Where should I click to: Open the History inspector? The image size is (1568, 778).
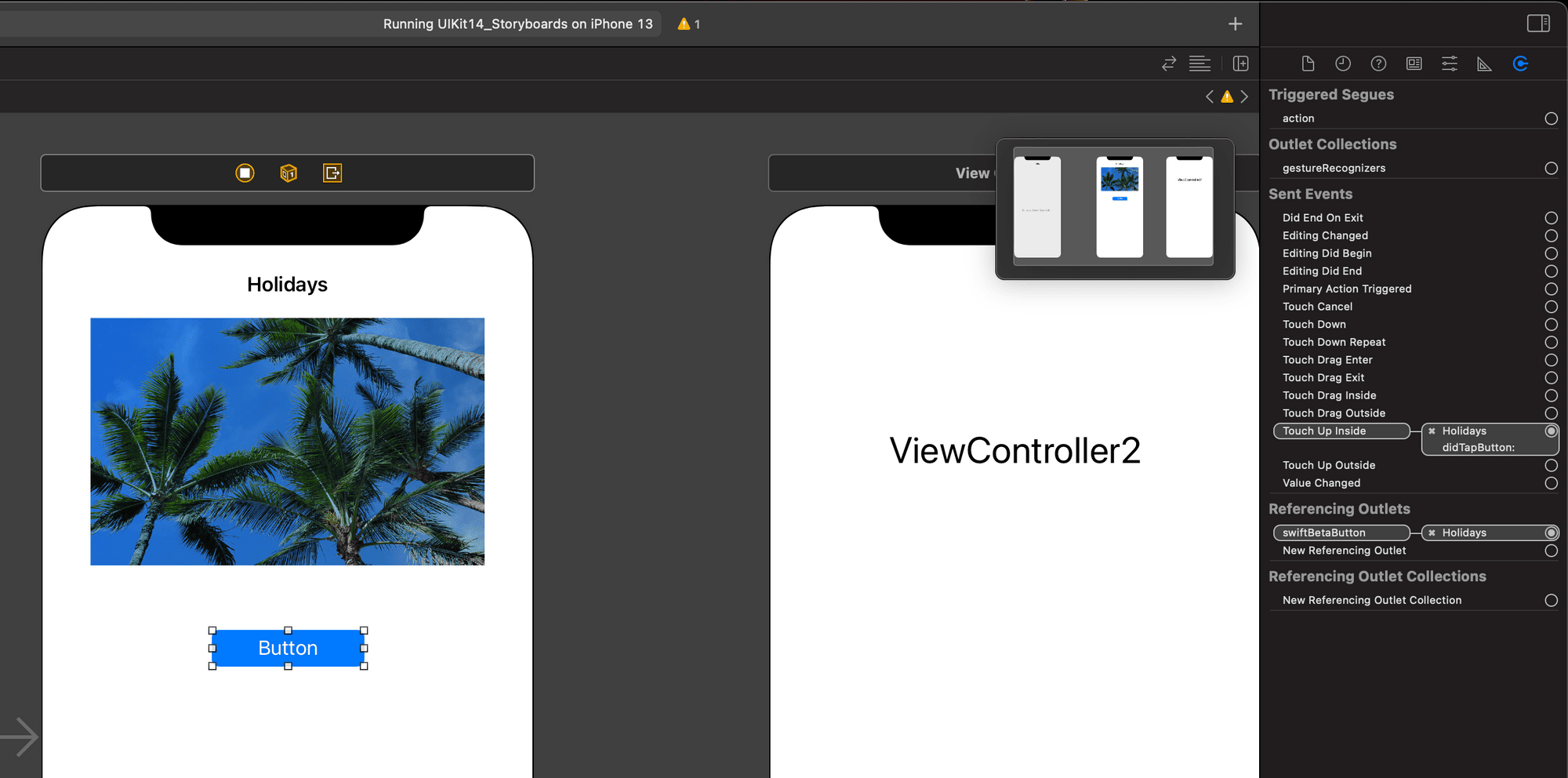(1343, 64)
